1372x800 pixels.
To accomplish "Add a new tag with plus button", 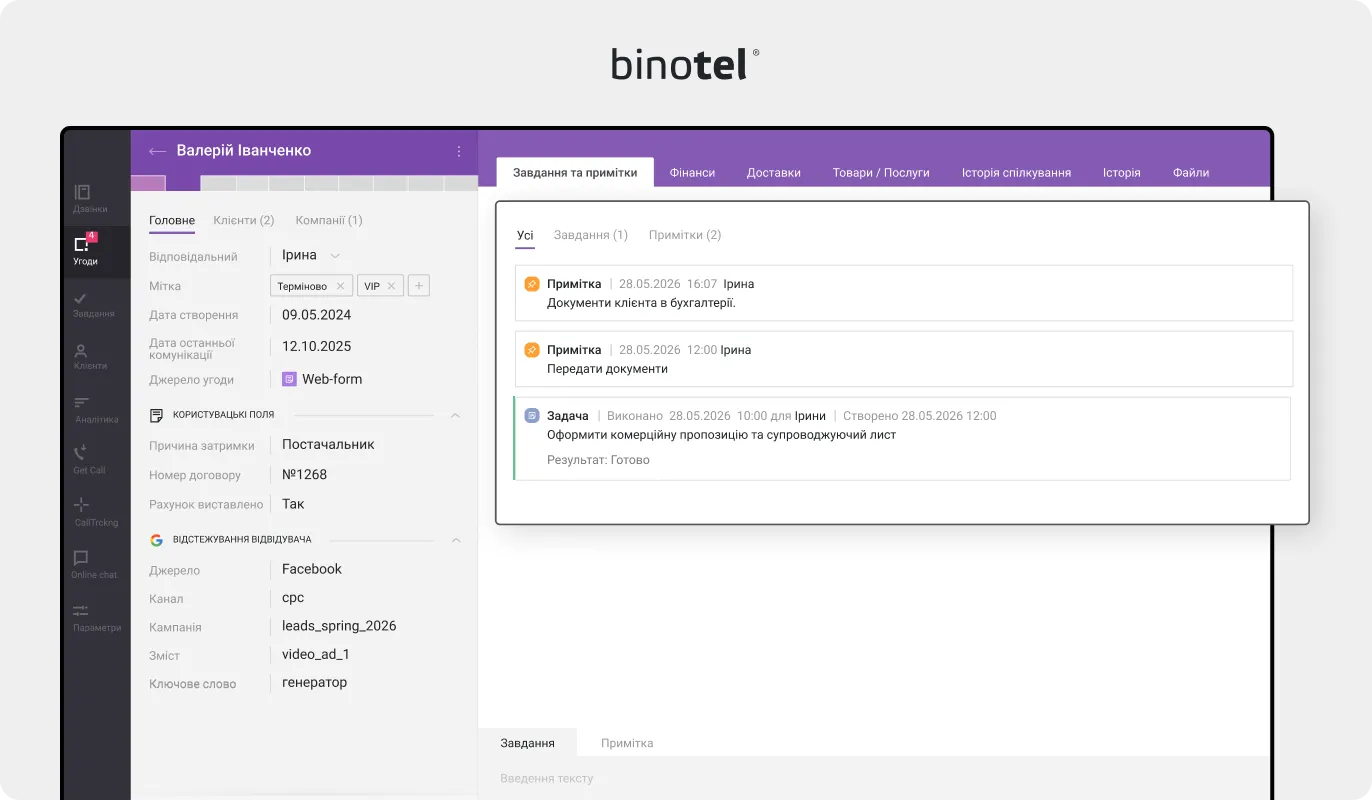I will (419, 286).
